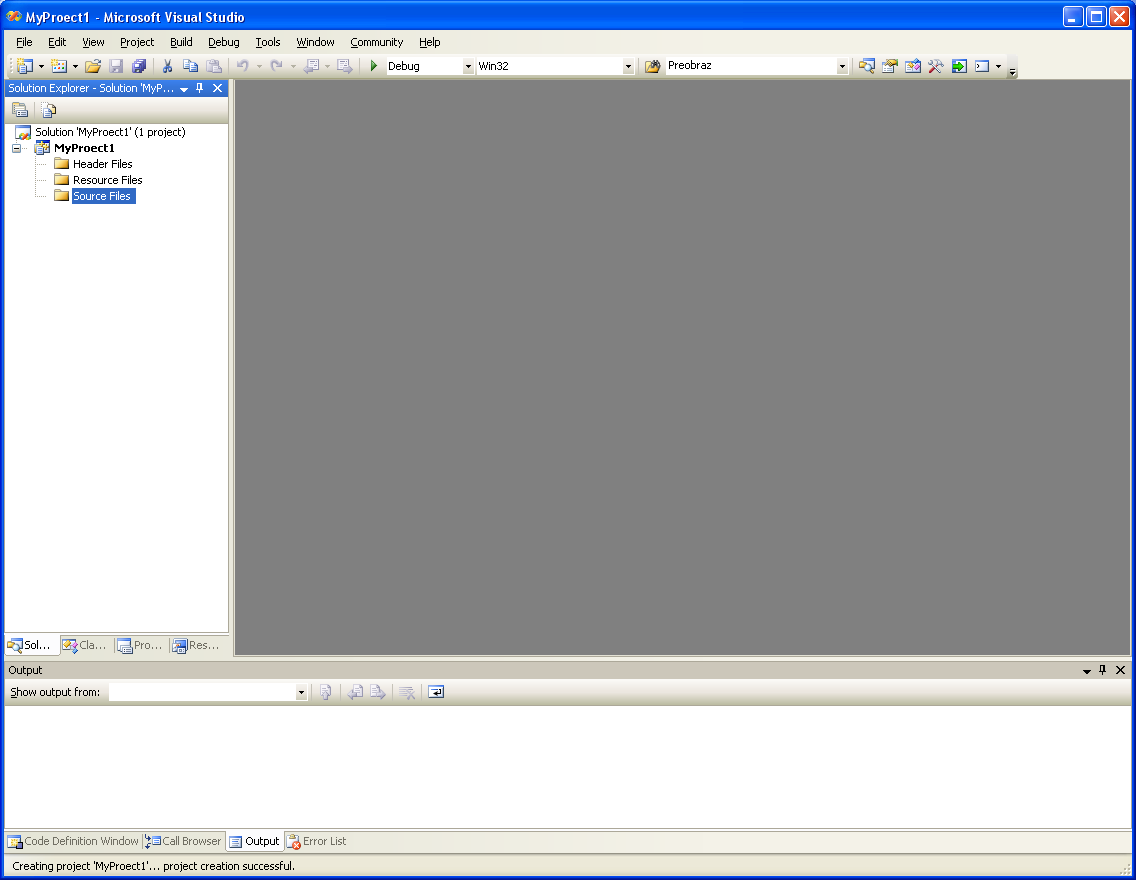Image resolution: width=1136 pixels, height=880 pixels.
Task: Switch to Class View tab
Action: click(x=85, y=645)
